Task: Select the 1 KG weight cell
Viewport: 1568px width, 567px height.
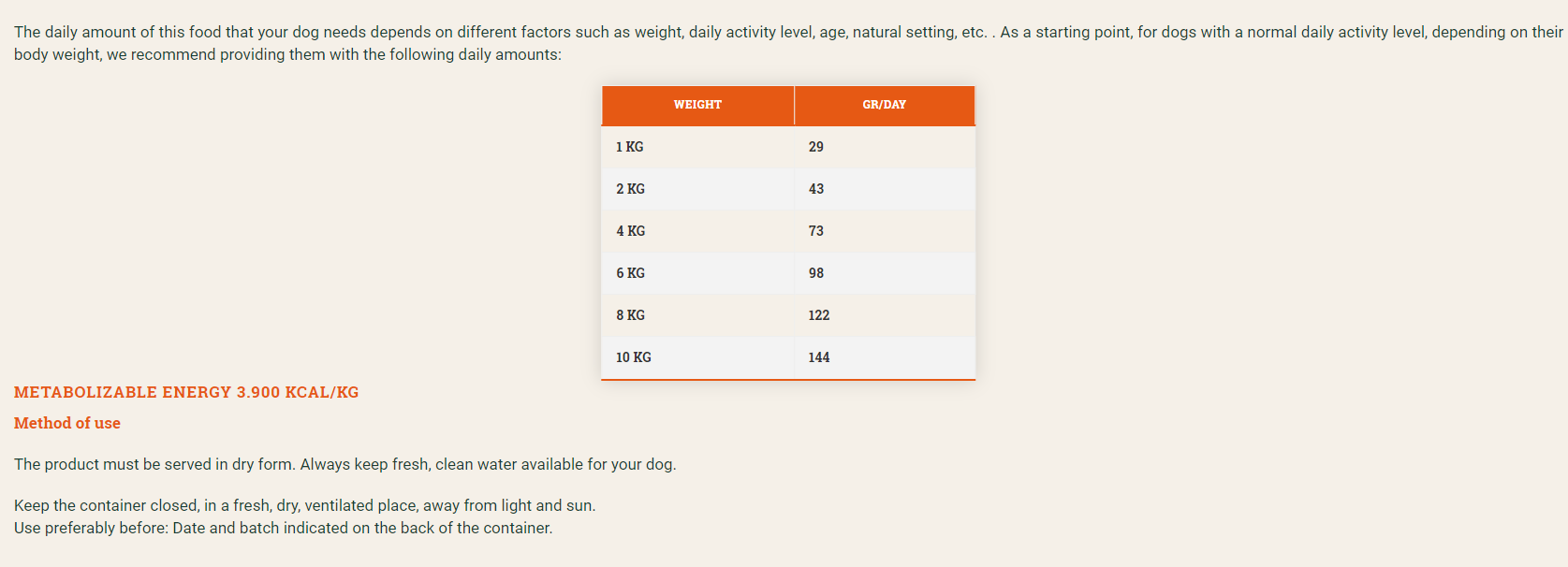Action: 697,147
